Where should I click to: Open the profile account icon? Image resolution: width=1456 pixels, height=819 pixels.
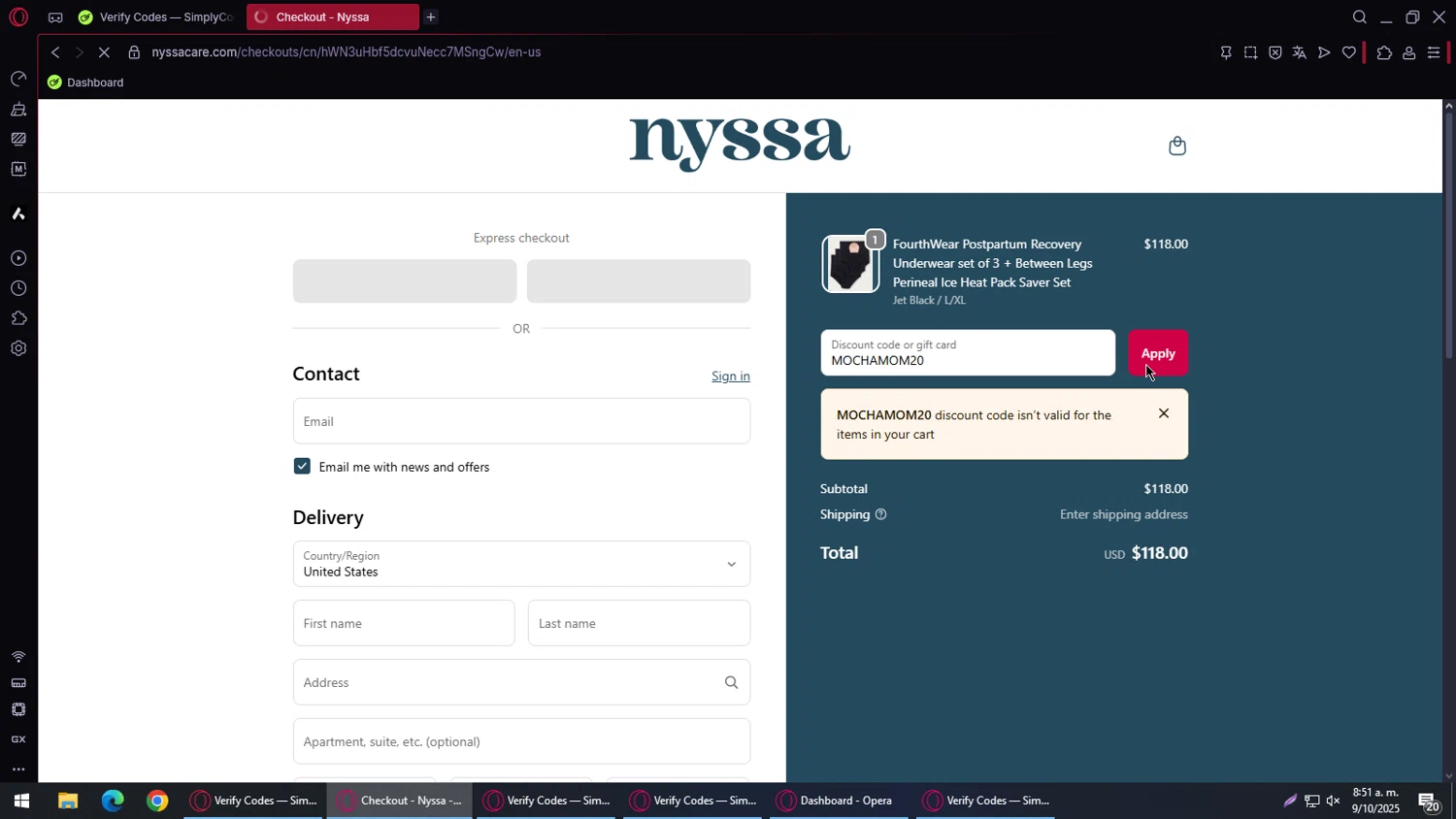pyautogui.click(x=1408, y=52)
